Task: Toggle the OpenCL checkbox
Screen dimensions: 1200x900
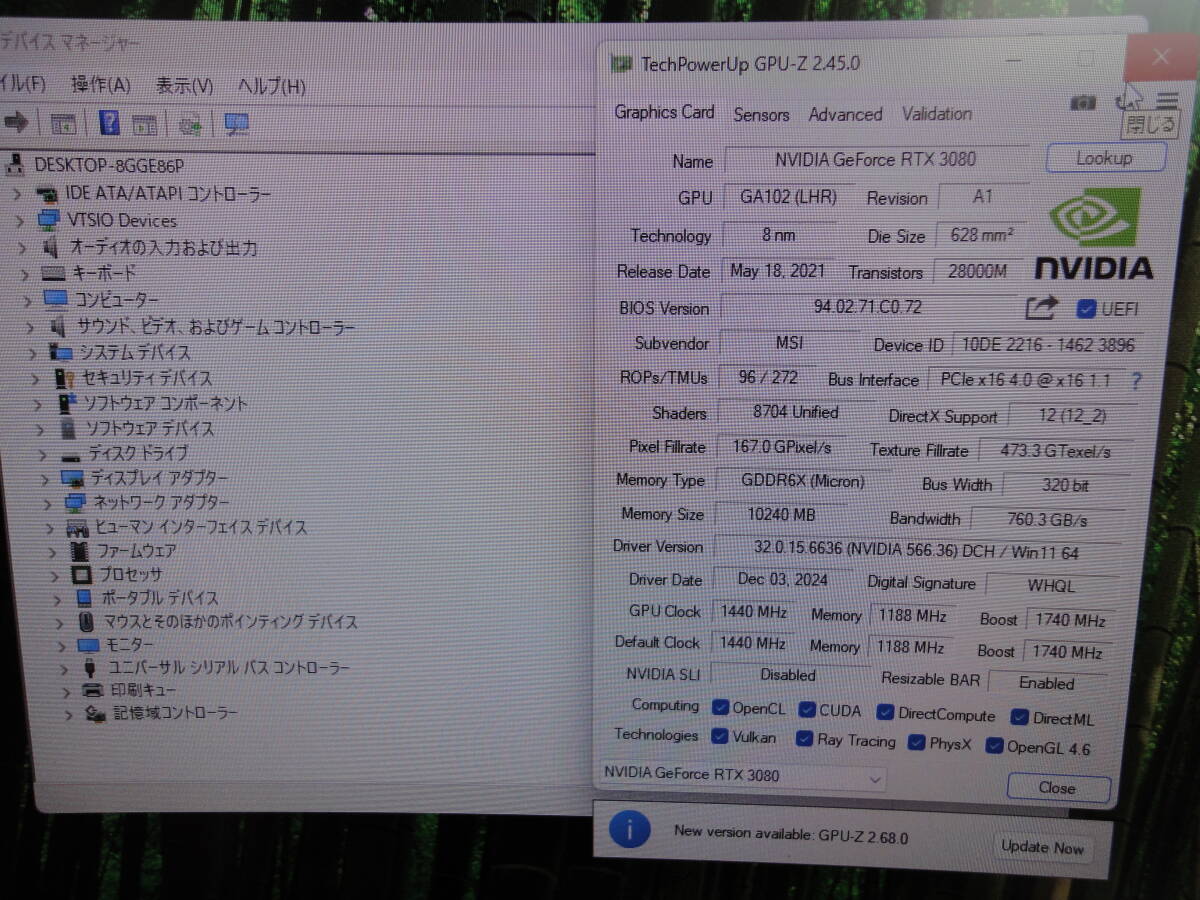Action: click(720, 708)
